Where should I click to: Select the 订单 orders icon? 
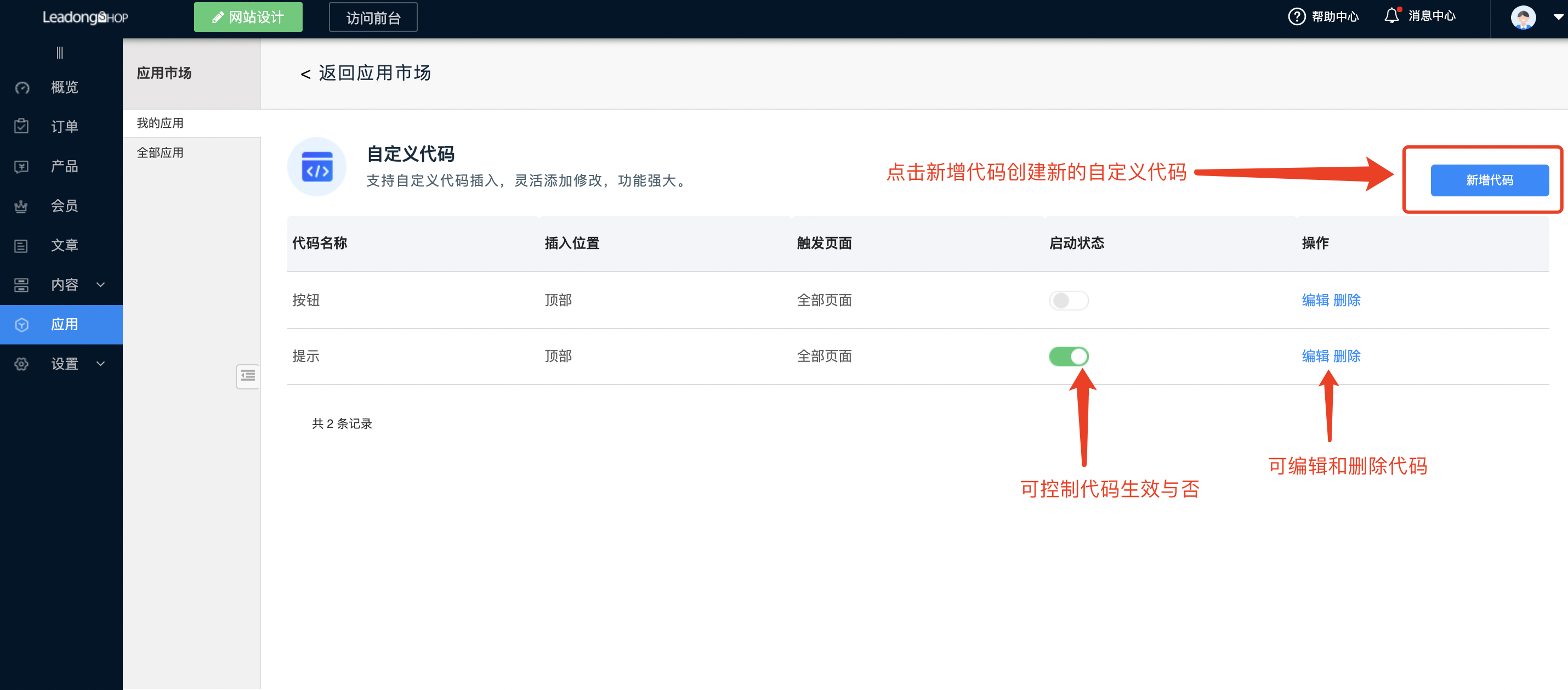[x=21, y=126]
